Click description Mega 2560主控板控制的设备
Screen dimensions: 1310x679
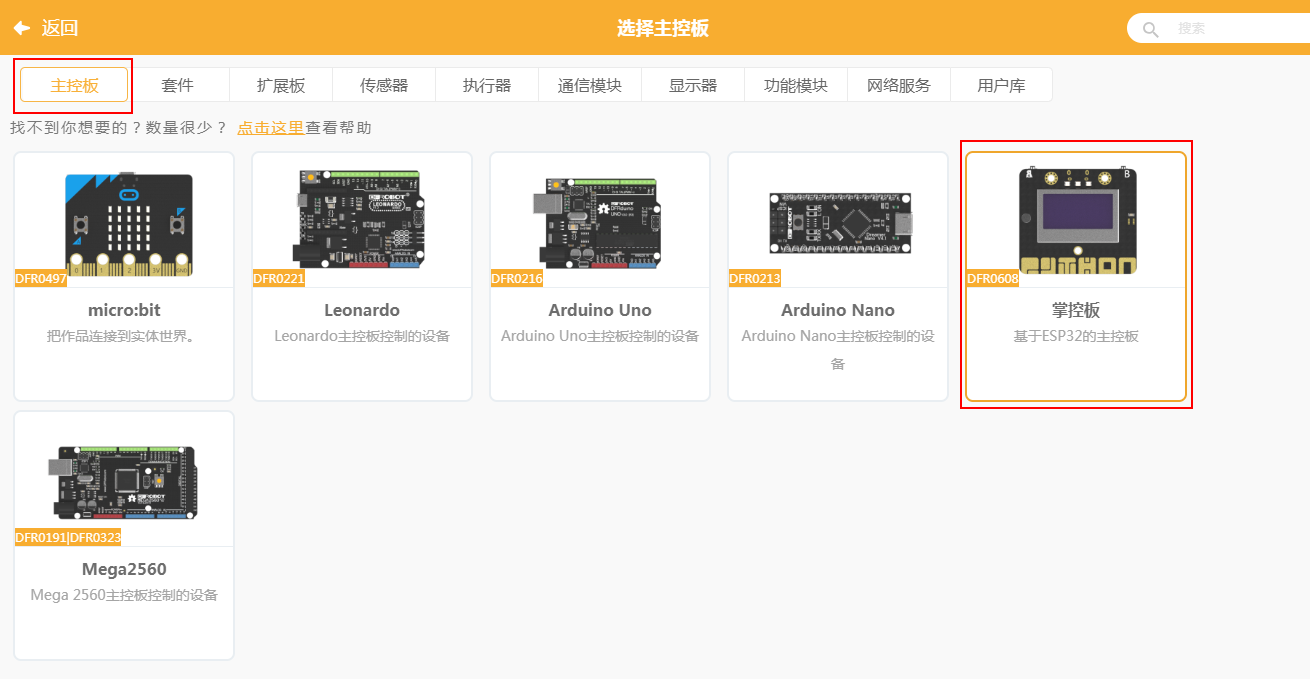pyautogui.click(x=124, y=595)
